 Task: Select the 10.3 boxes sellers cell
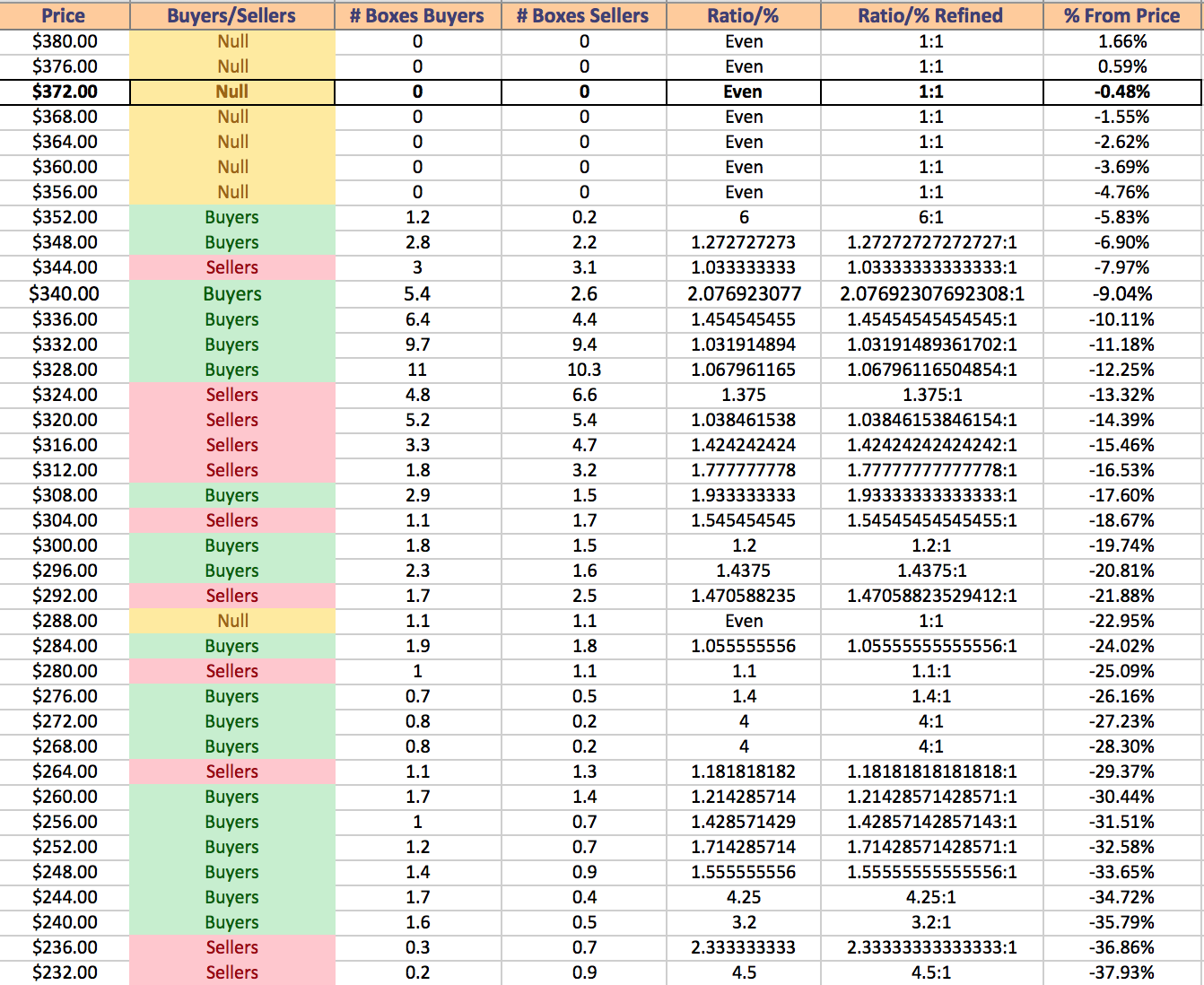click(584, 370)
